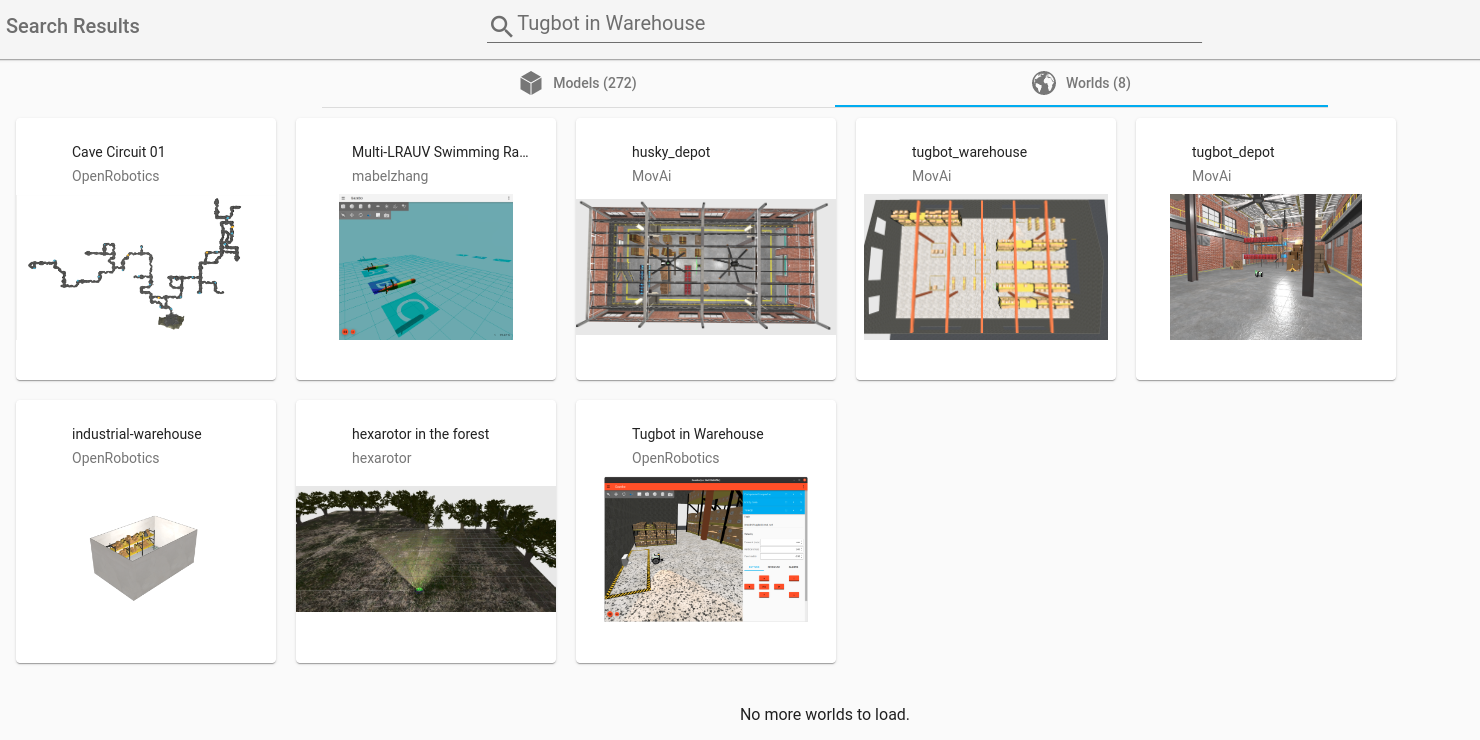1480x740 pixels.
Task: Click the Search Results heading
Action: click(73, 26)
